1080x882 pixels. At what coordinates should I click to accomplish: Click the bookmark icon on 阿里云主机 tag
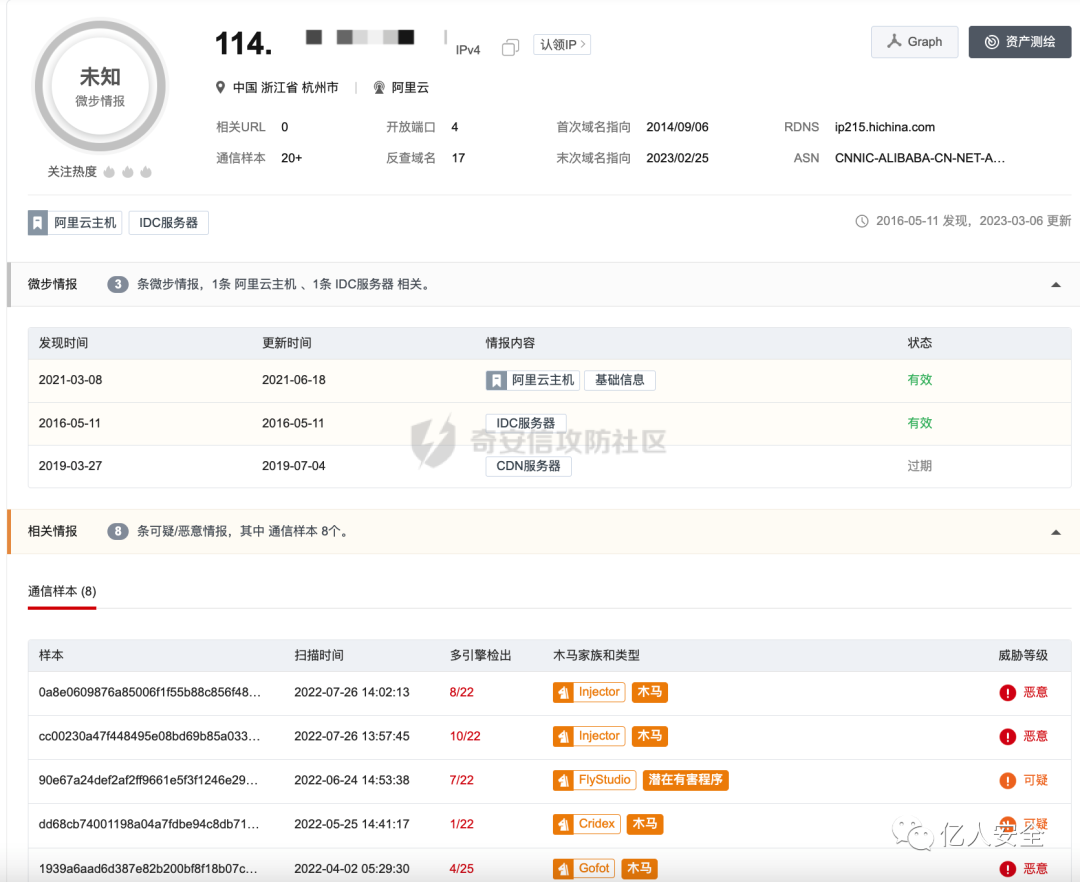[36, 222]
